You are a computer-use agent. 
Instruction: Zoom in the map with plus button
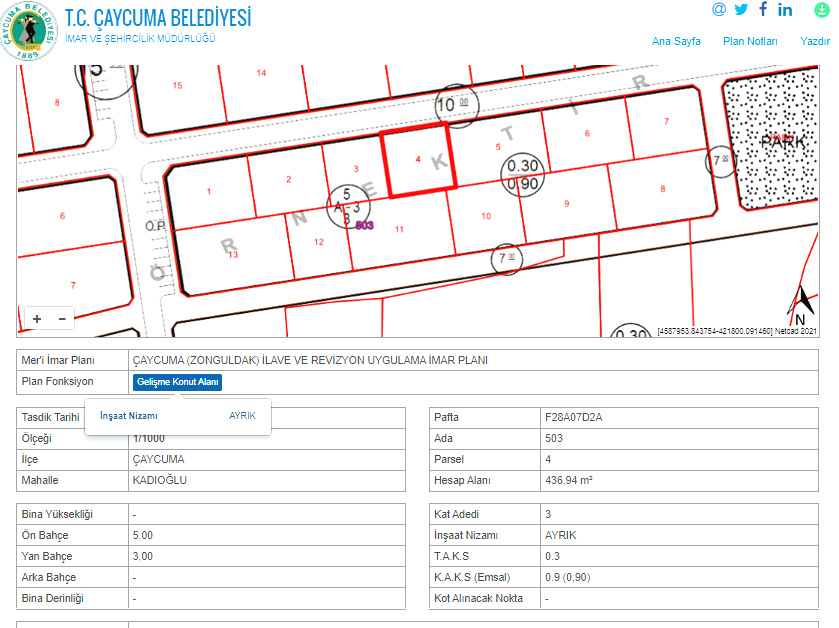[x=37, y=319]
